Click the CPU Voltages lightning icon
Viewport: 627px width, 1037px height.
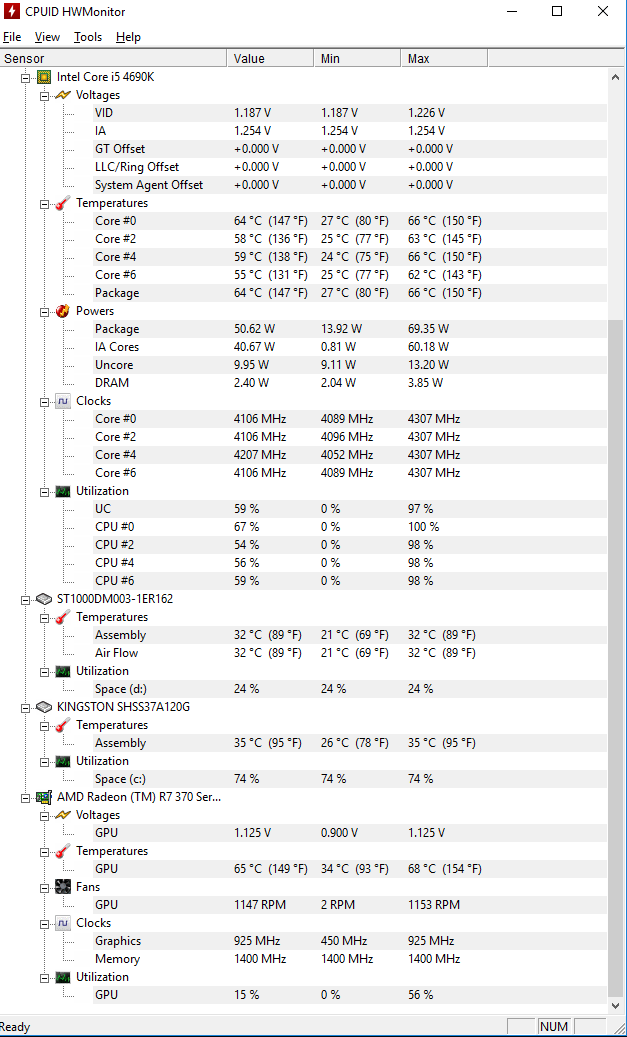[63, 95]
